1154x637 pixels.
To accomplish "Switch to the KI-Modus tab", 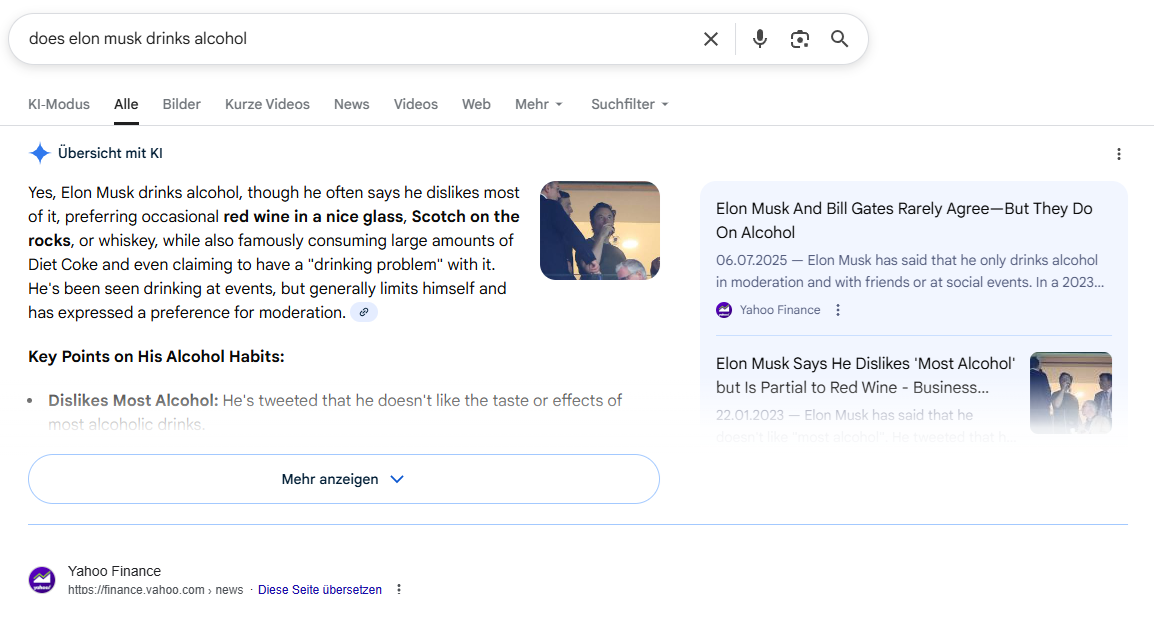I will (x=59, y=104).
